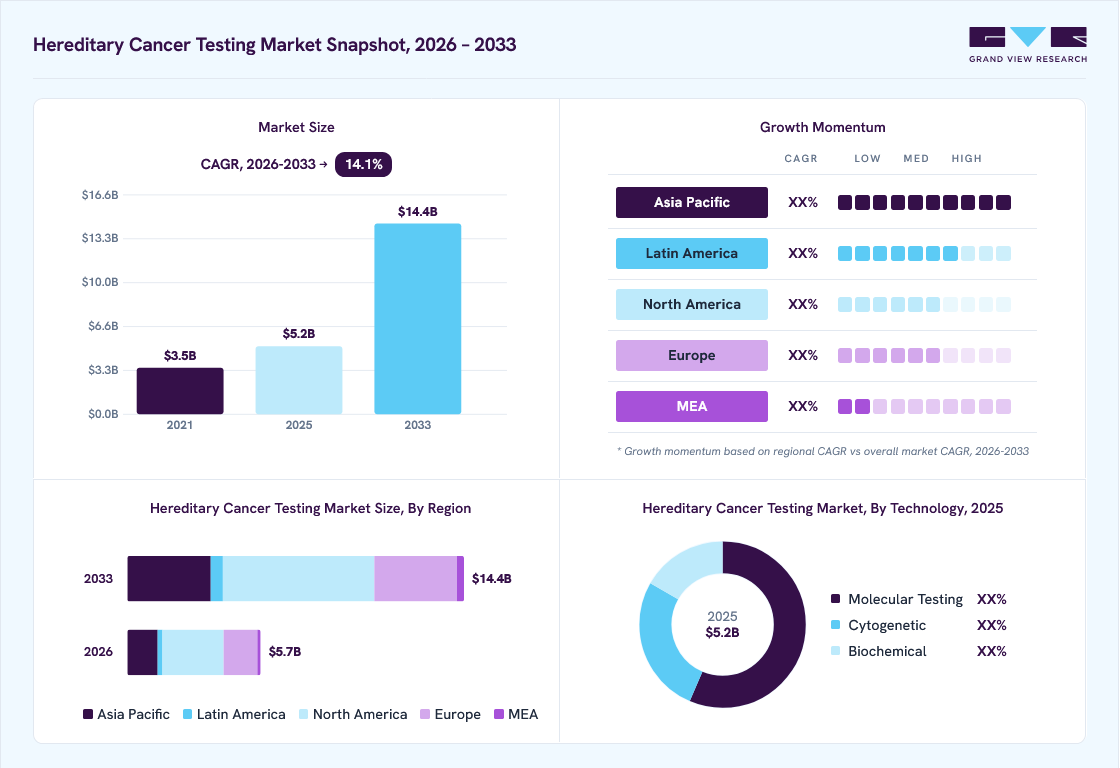Click the Europe segment in 2026 bar
This screenshot has width=1120, height=768.
coord(241,652)
